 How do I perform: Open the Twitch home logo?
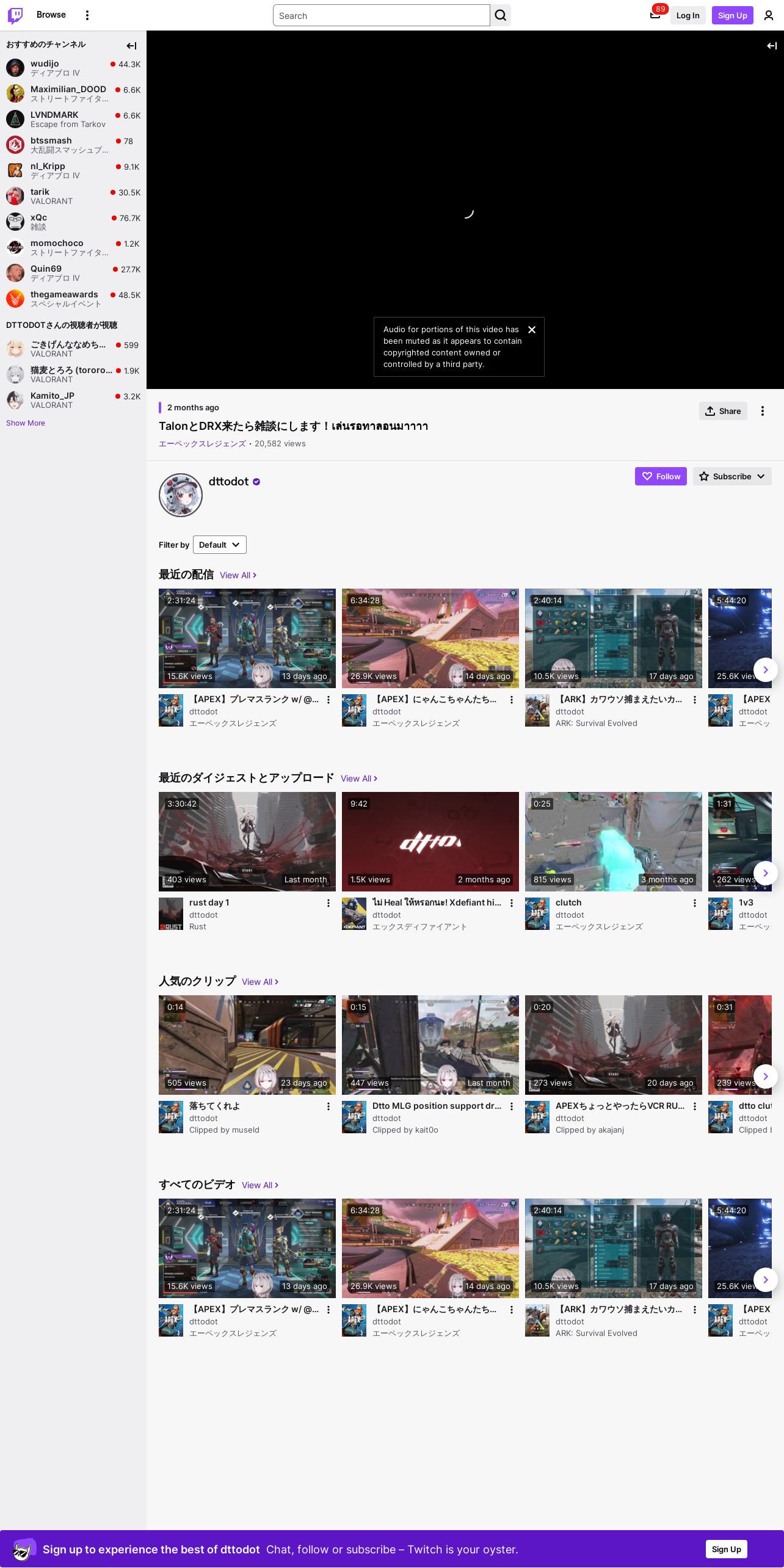pos(15,15)
